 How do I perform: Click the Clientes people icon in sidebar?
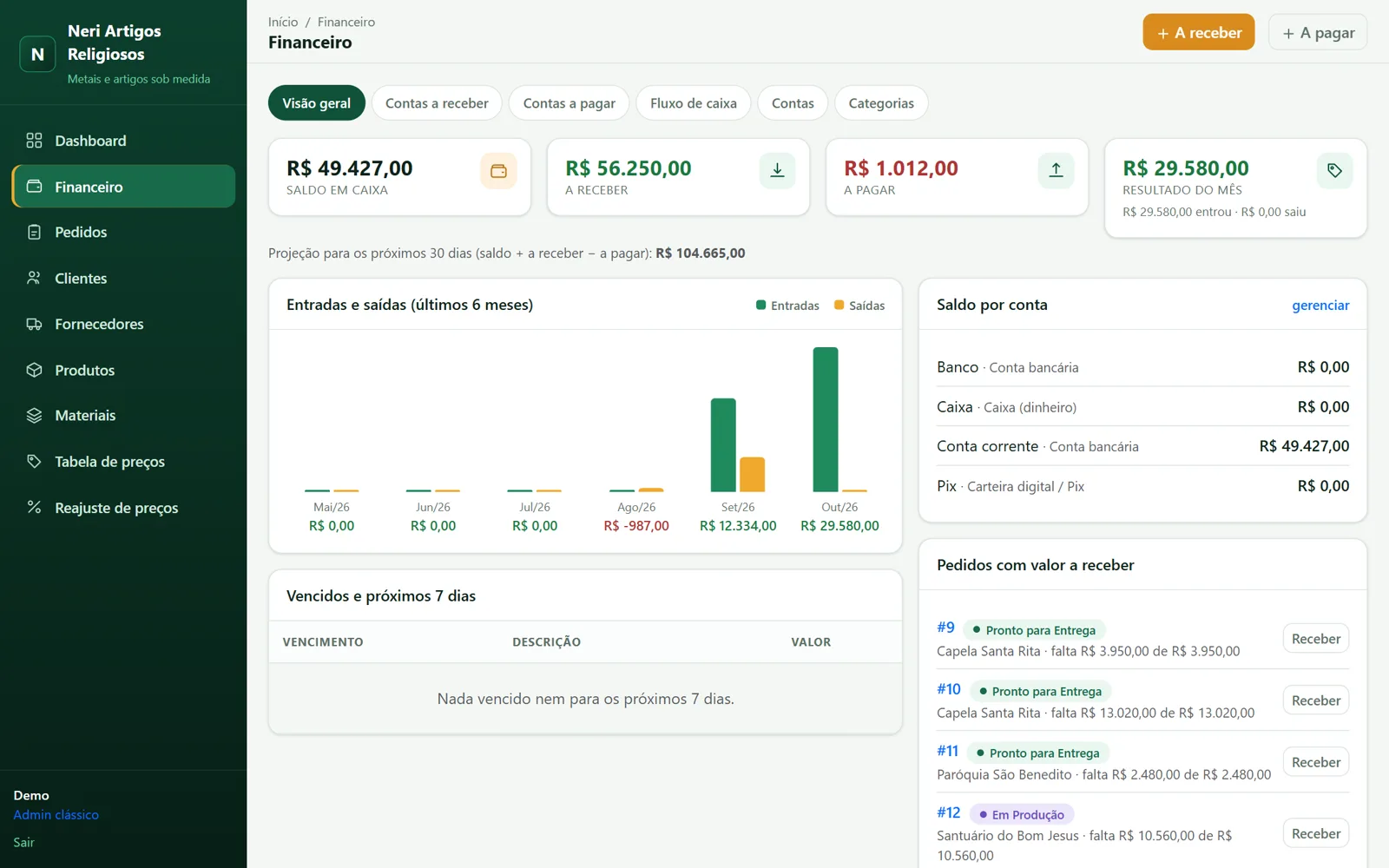point(34,278)
